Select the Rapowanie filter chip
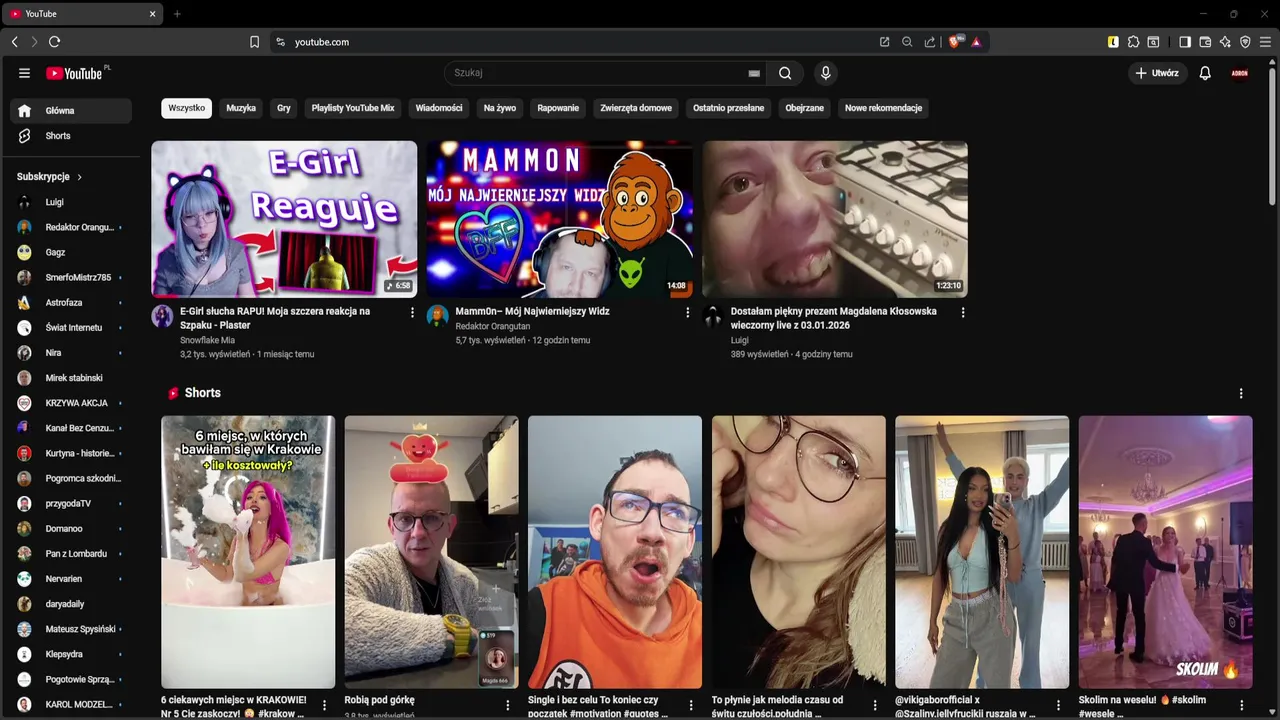 (x=558, y=108)
